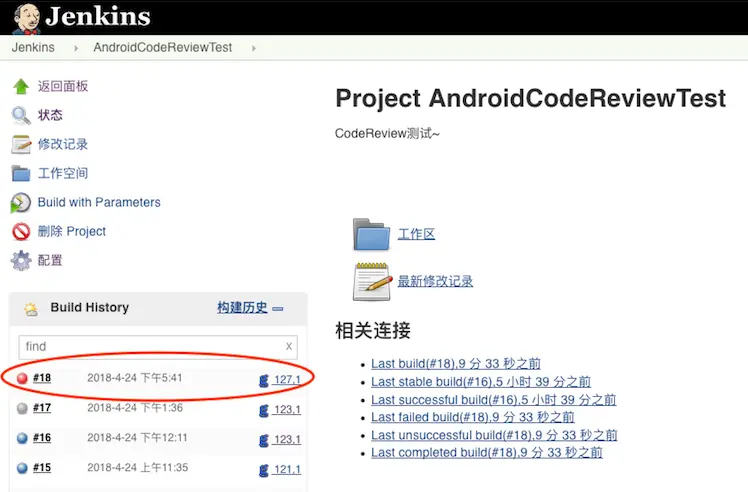Open 配置 in the sidebar
This screenshot has height=492, width=748.
click(x=50, y=261)
